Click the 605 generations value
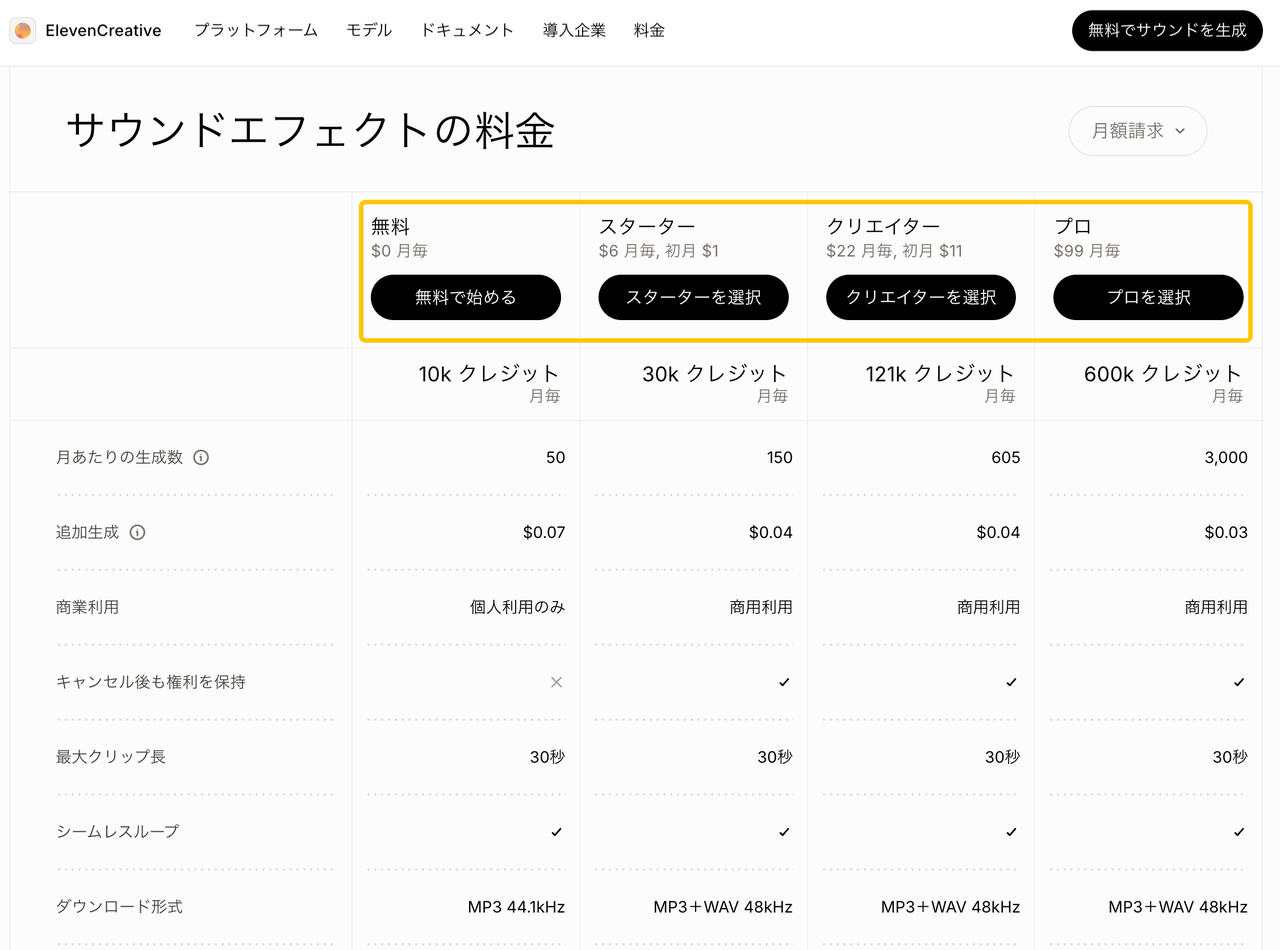Viewport: 1280px width, 950px height. (1006, 458)
